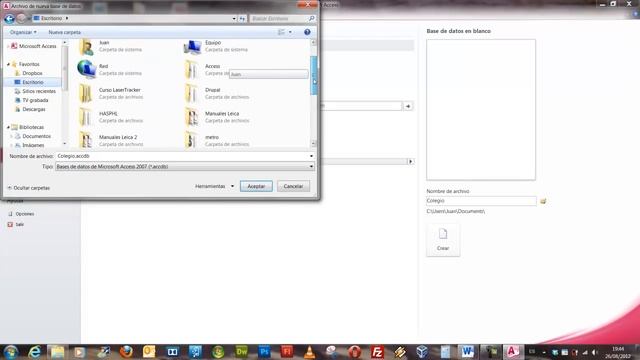Click Nueva carpeta in the dialog toolbar
This screenshot has width=640, height=360.
tap(64, 32)
